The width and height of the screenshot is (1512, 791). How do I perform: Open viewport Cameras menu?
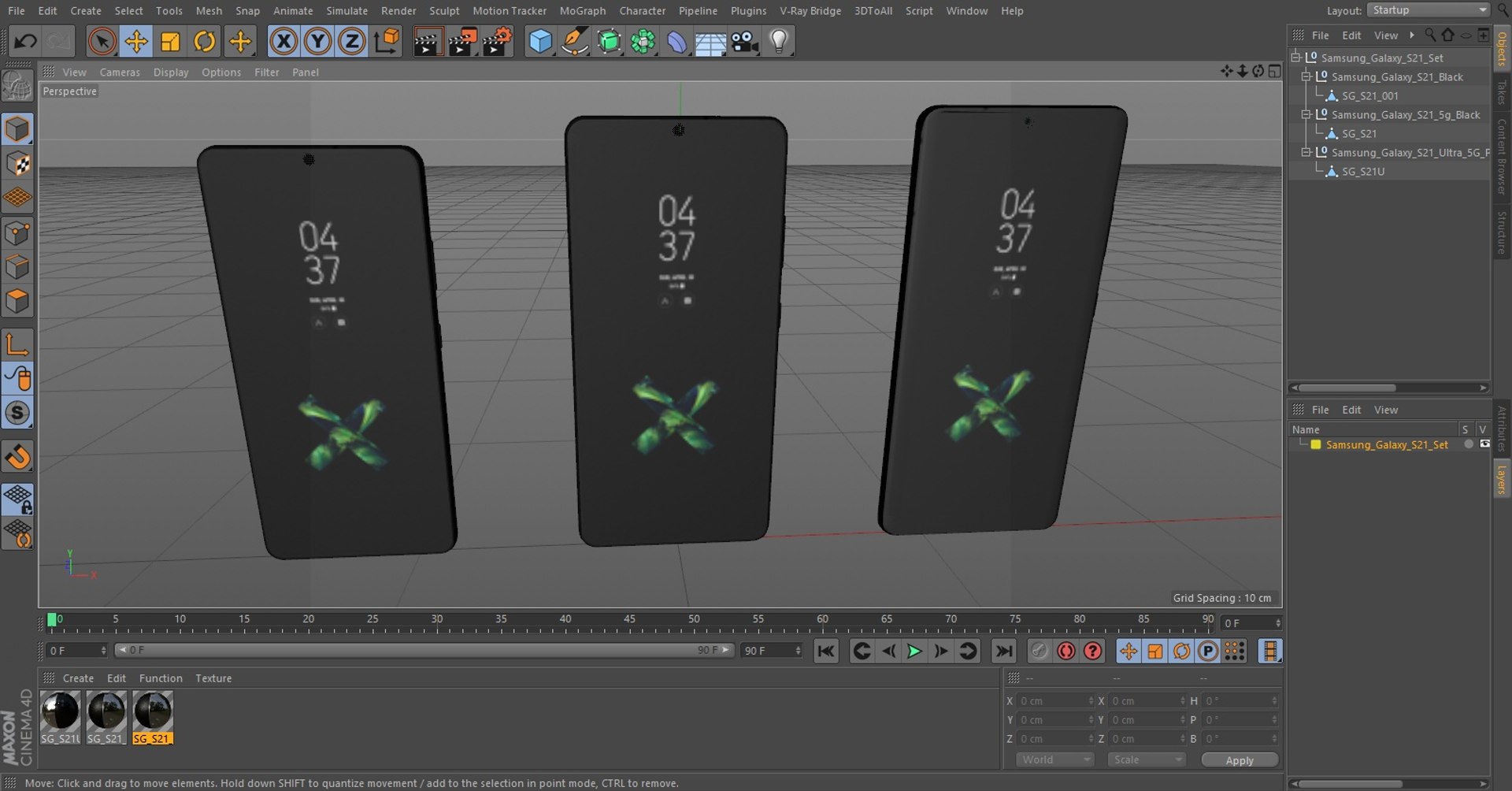120,72
